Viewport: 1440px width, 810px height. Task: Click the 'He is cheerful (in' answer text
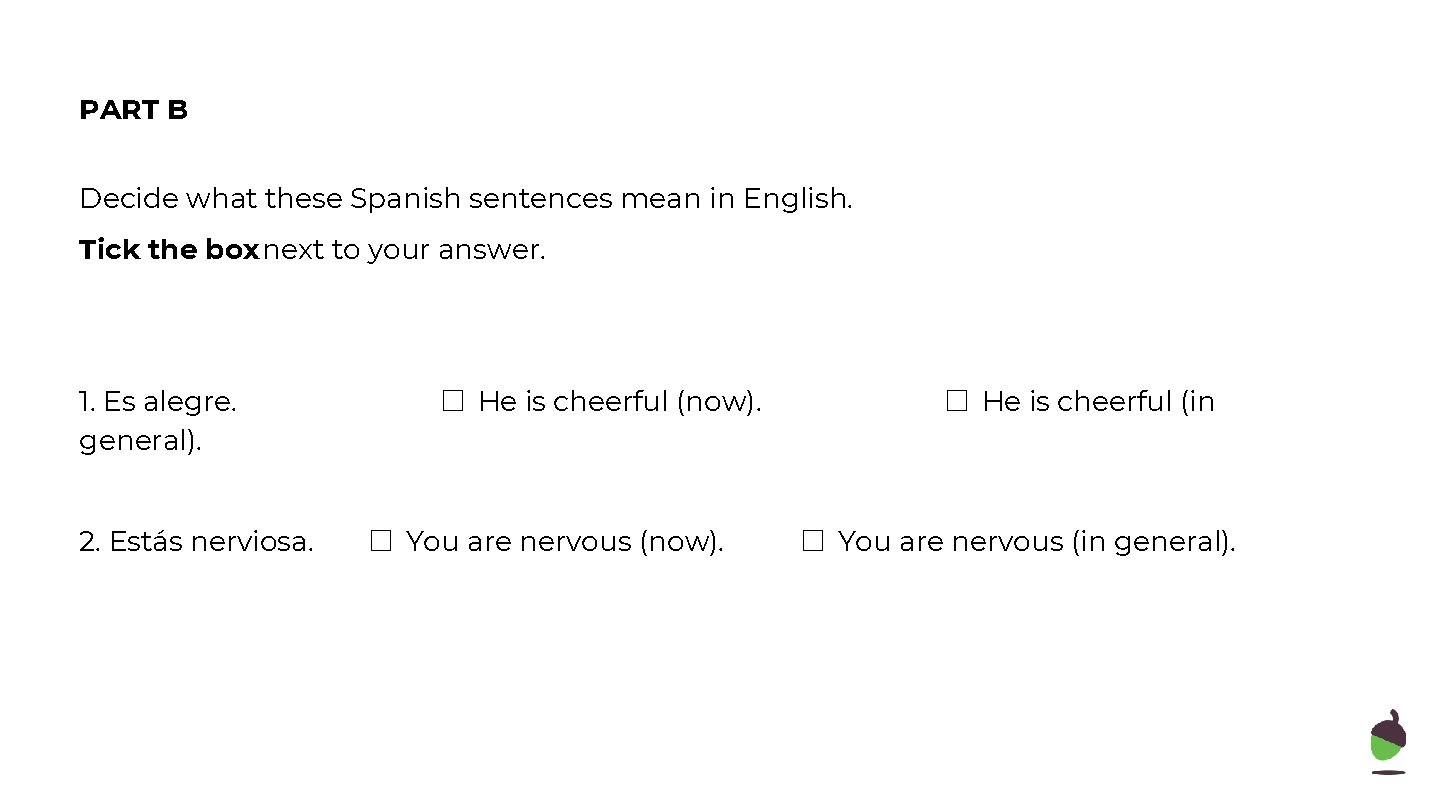[1098, 402]
